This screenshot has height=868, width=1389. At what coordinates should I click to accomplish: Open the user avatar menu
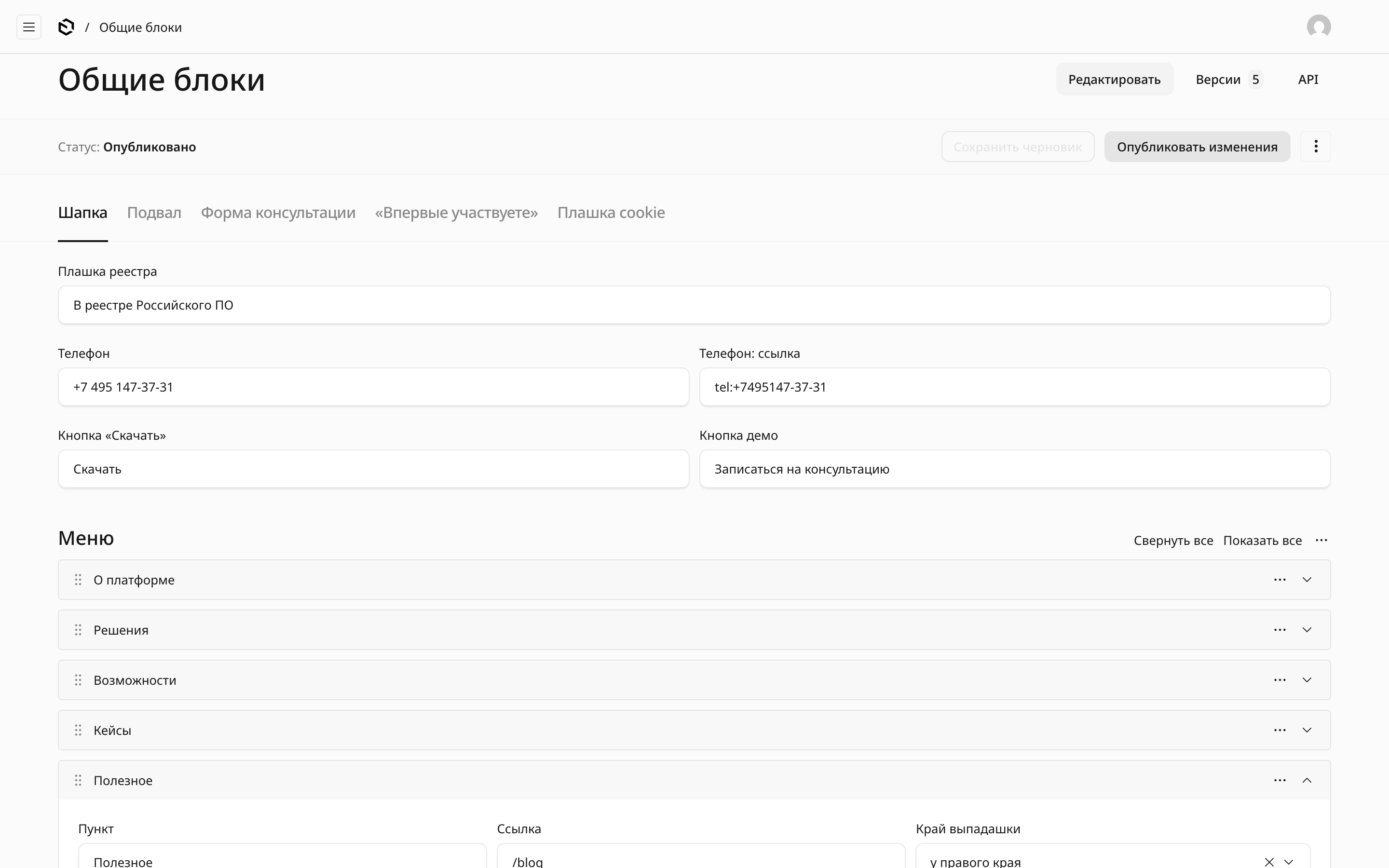1319,27
